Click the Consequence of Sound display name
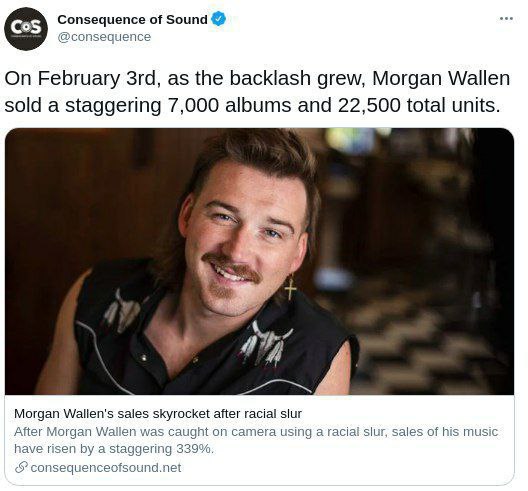This screenshot has height=491, width=528. [x=132, y=20]
